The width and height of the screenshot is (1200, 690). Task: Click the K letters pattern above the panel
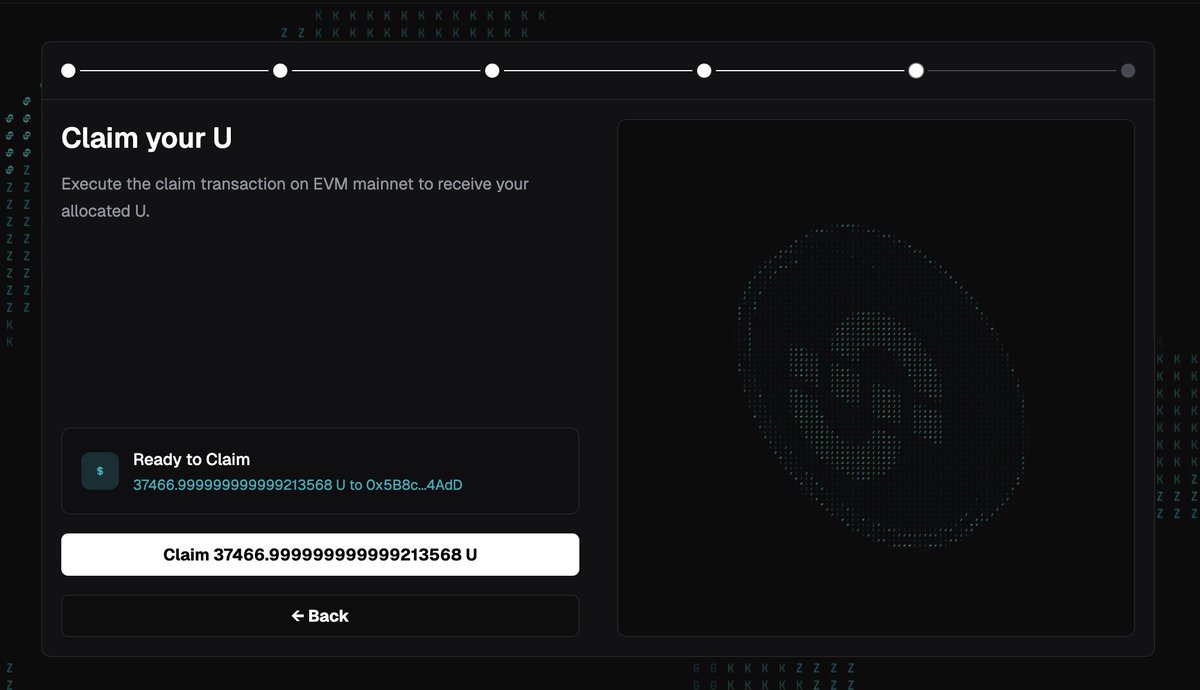tap(414, 24)
